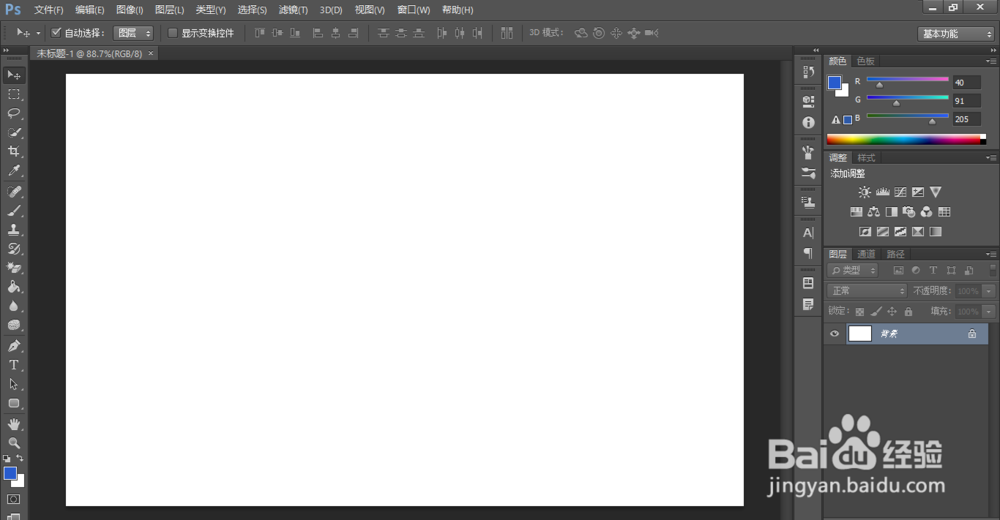1000x520 pixels.
Task: Select the Crop tool
Action: 13,152
